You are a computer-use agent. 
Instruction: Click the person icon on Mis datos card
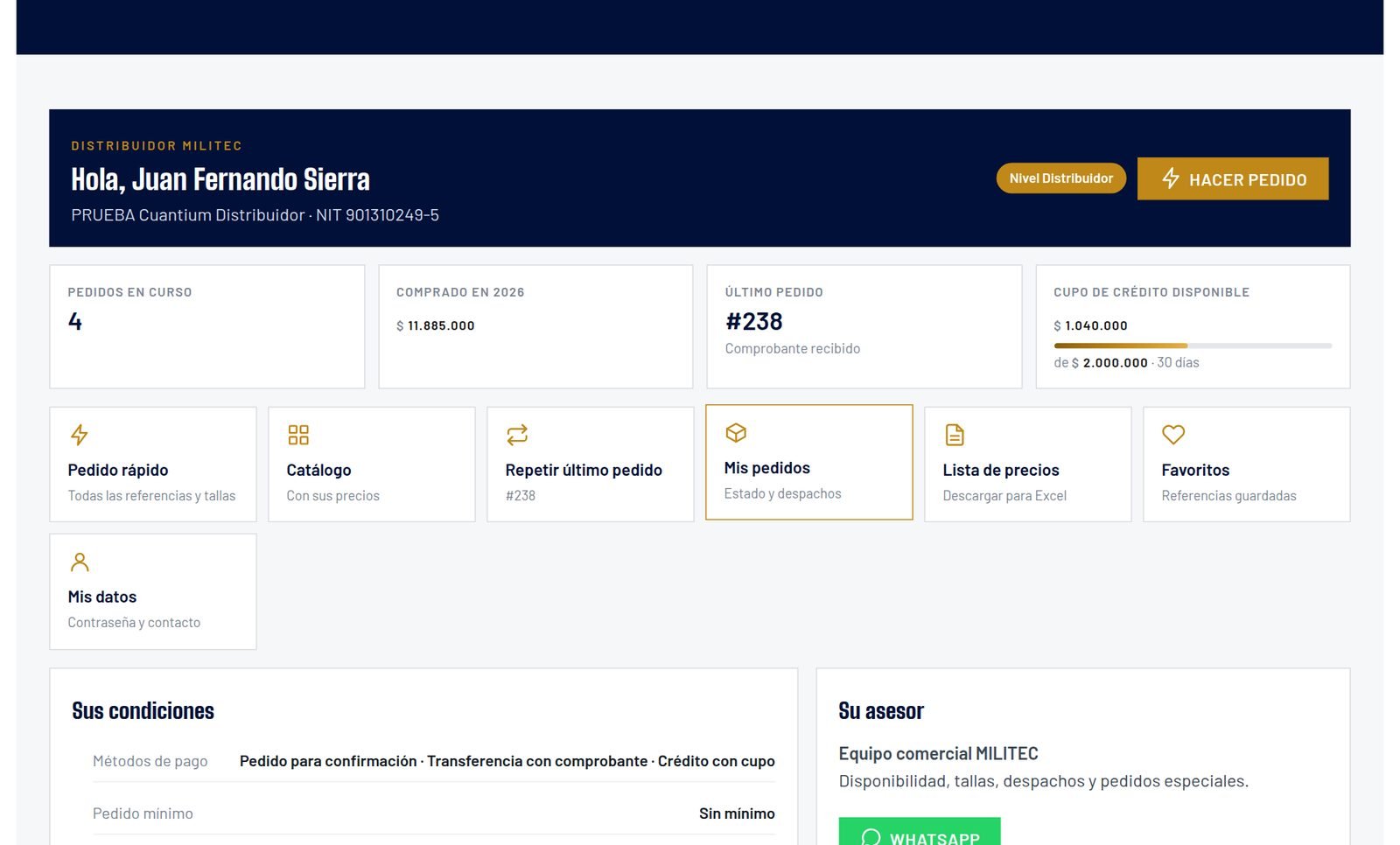tap(80, 562)
